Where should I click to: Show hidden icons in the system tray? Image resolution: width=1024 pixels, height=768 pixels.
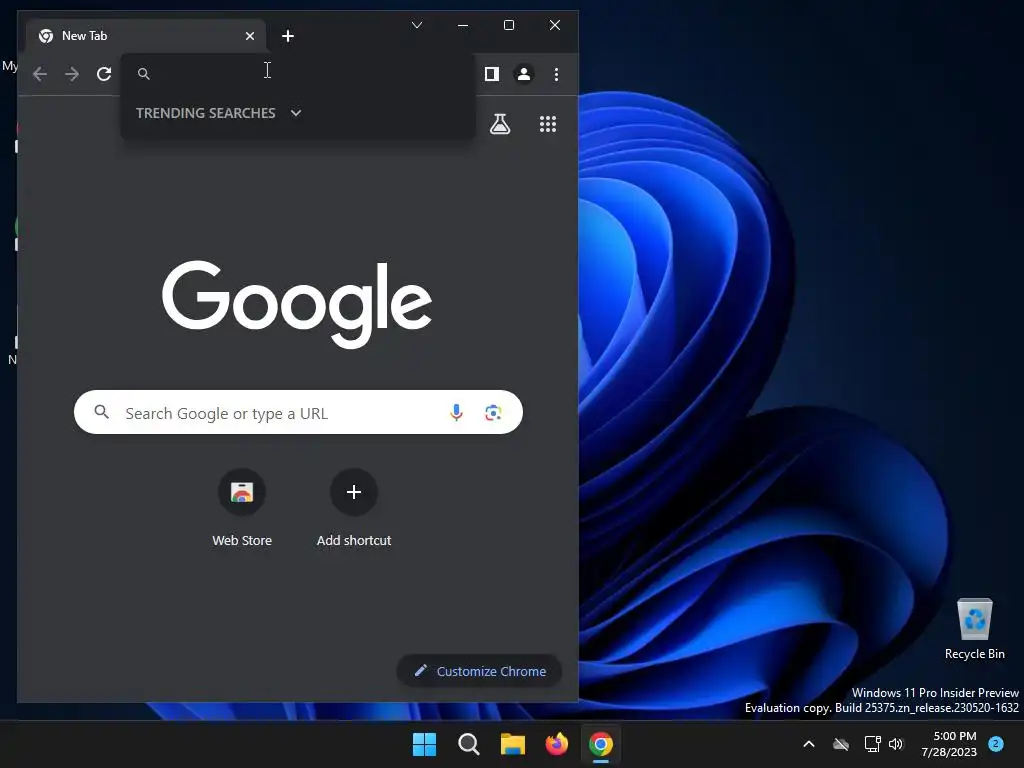pyautogui.click(x=808, y=744)
